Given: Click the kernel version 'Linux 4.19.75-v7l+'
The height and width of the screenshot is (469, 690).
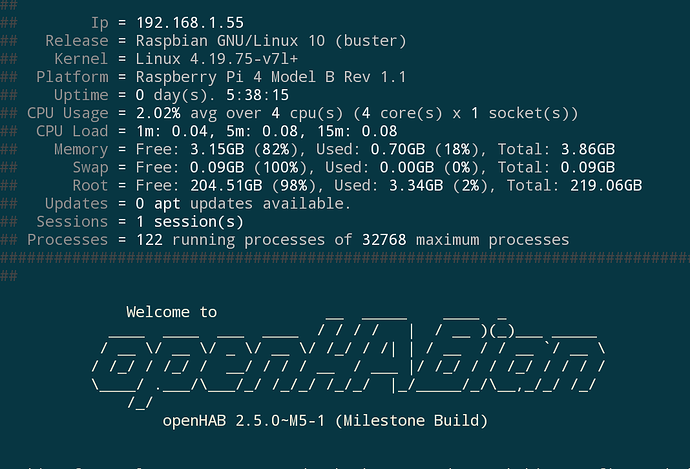Looking at the screenshot, I should pyautogui.click(x=217, y=59).
